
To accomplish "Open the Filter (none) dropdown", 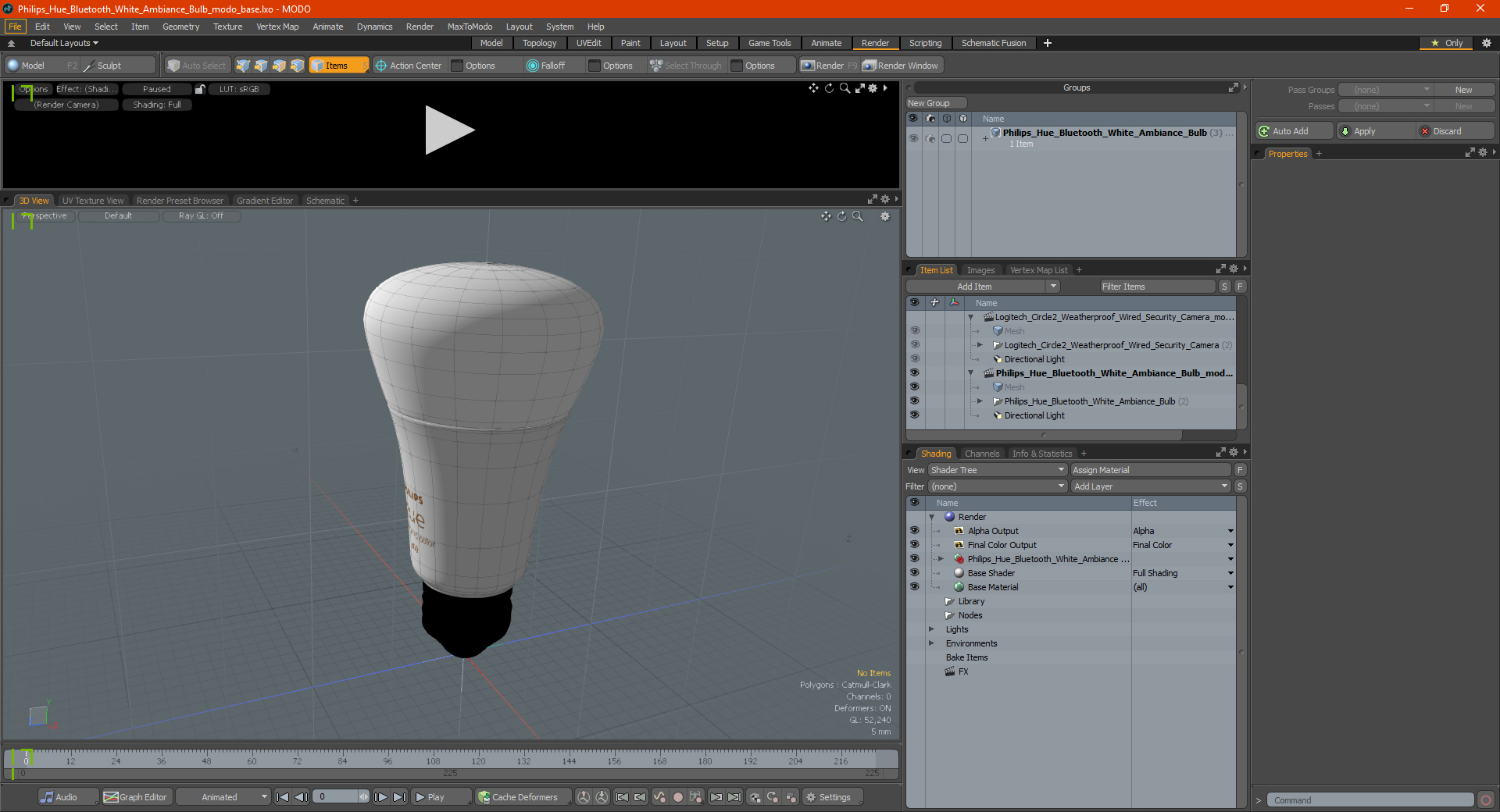I will [998, 486].
